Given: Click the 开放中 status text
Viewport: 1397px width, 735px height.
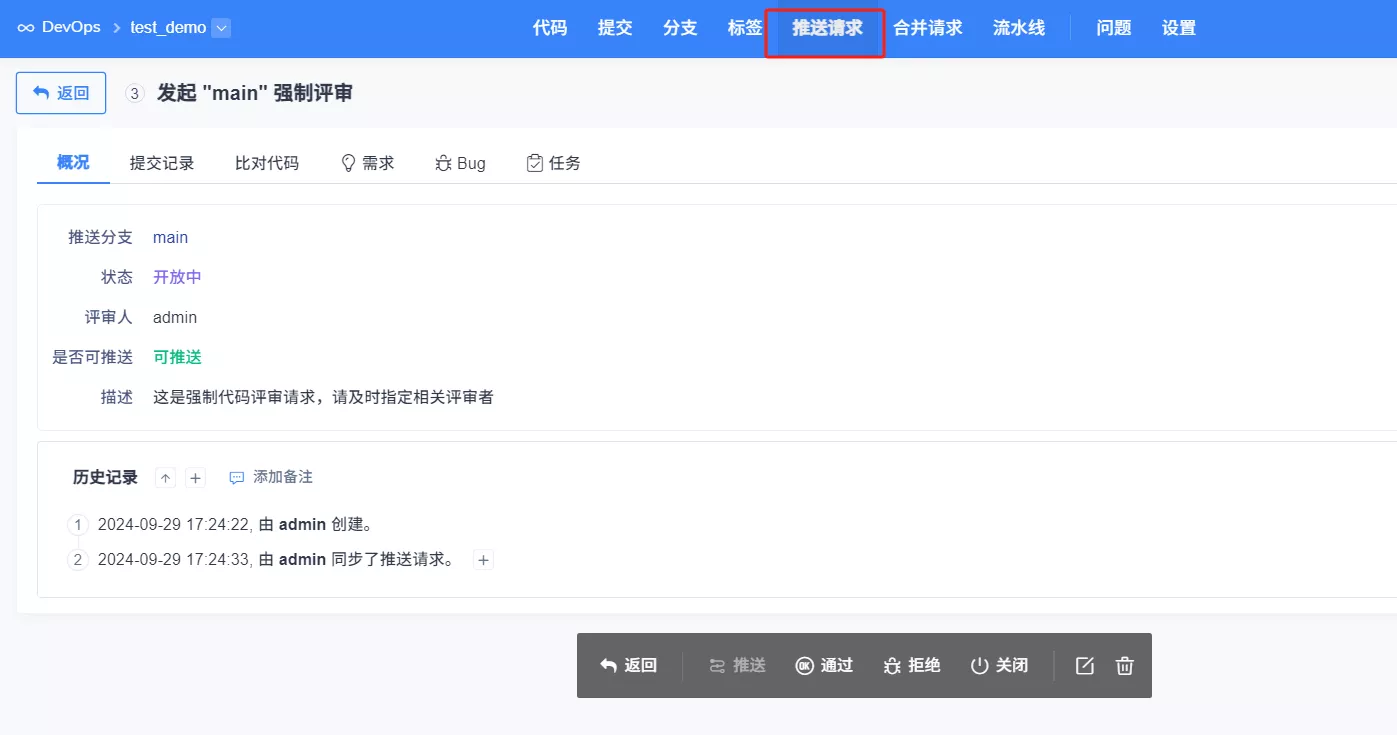Looking at the screenshot, I should [177, 277].
